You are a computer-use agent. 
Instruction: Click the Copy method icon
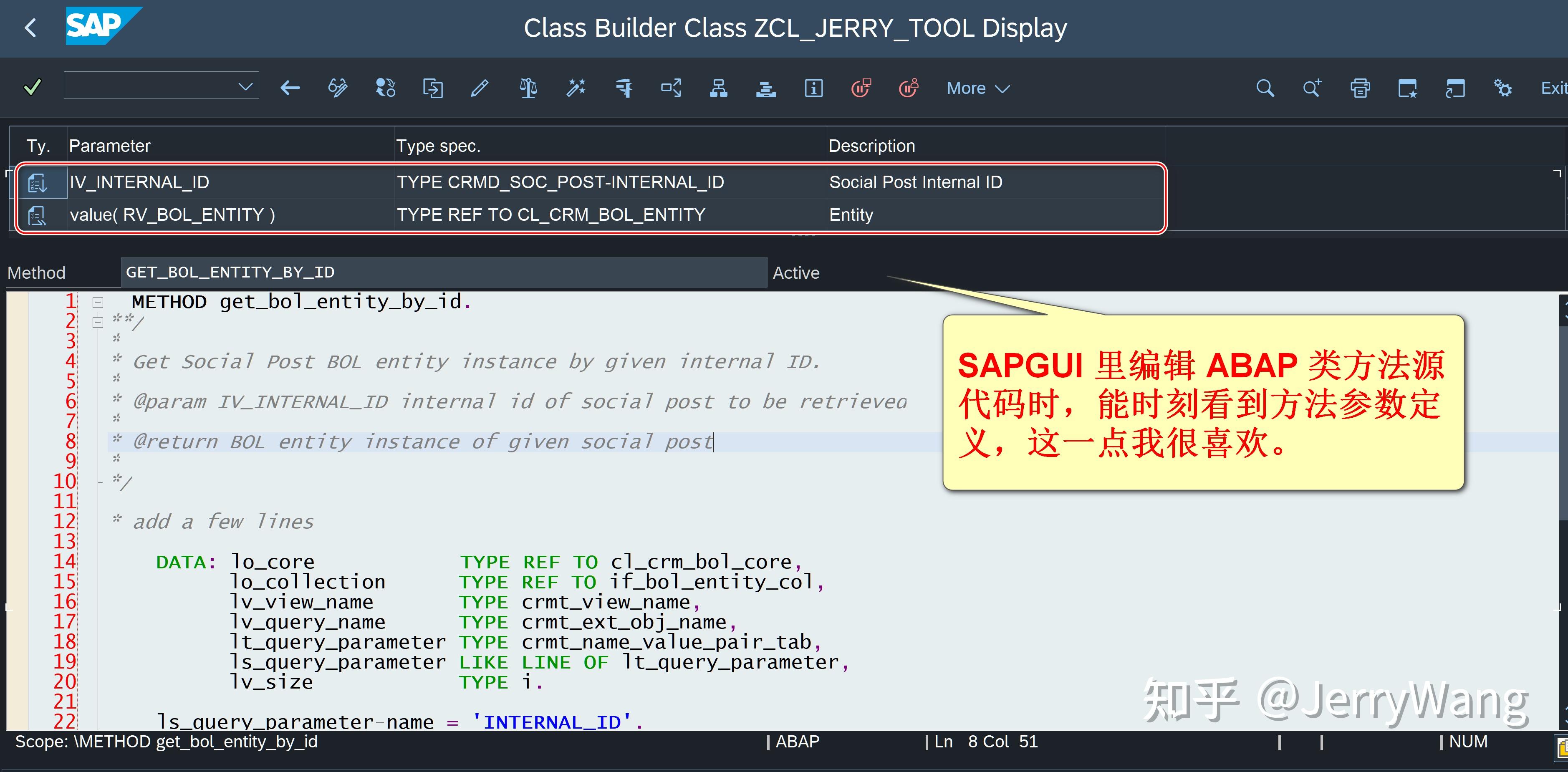(x=433, y=88)
